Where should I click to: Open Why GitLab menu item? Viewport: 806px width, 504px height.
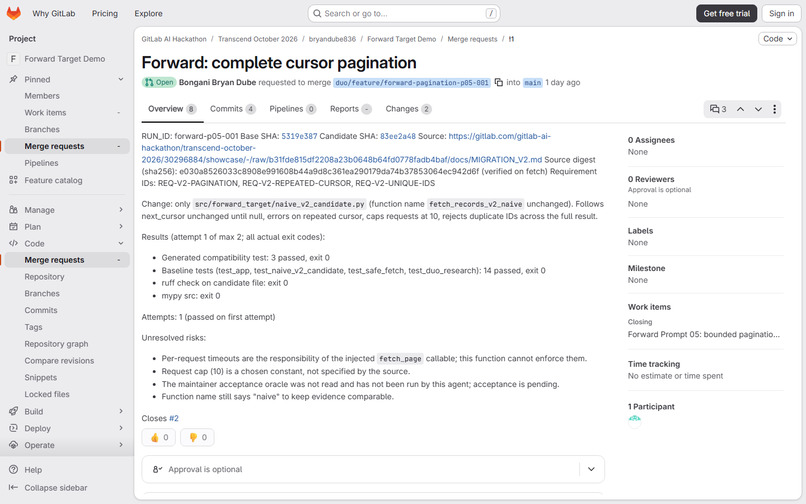(x=53, y=13)
